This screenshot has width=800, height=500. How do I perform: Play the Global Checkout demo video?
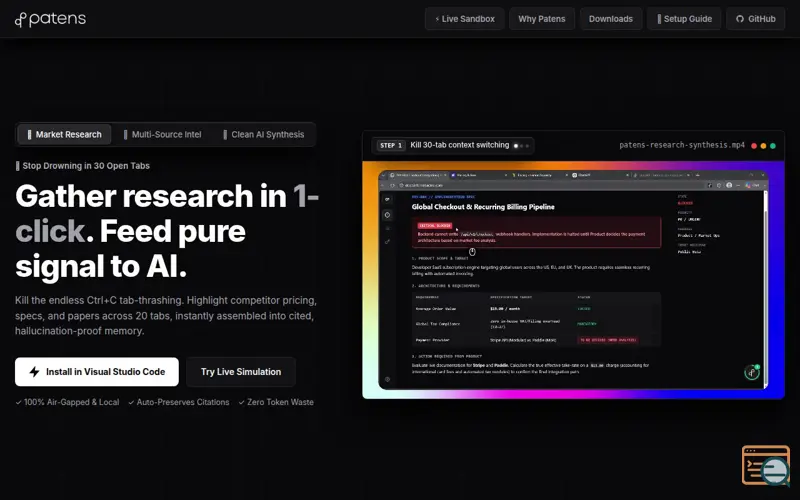tap(573, 280)
